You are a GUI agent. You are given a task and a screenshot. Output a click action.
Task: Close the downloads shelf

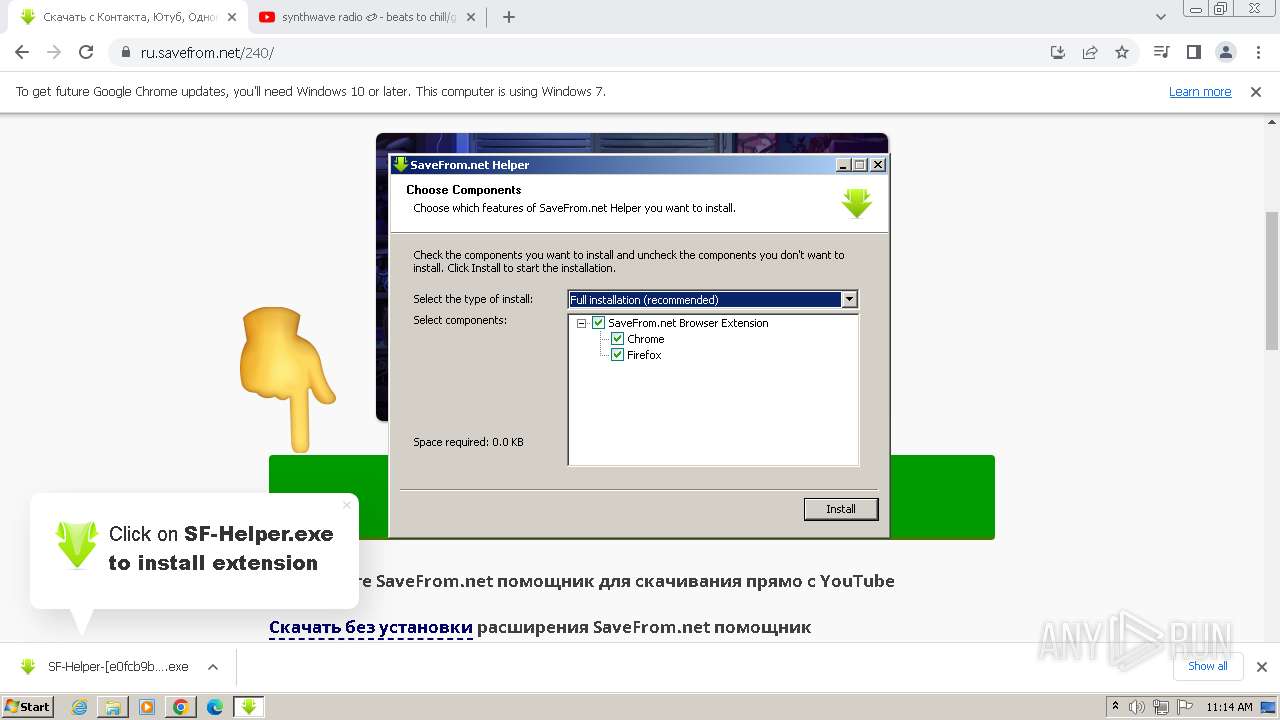(x=1262, y=667)
